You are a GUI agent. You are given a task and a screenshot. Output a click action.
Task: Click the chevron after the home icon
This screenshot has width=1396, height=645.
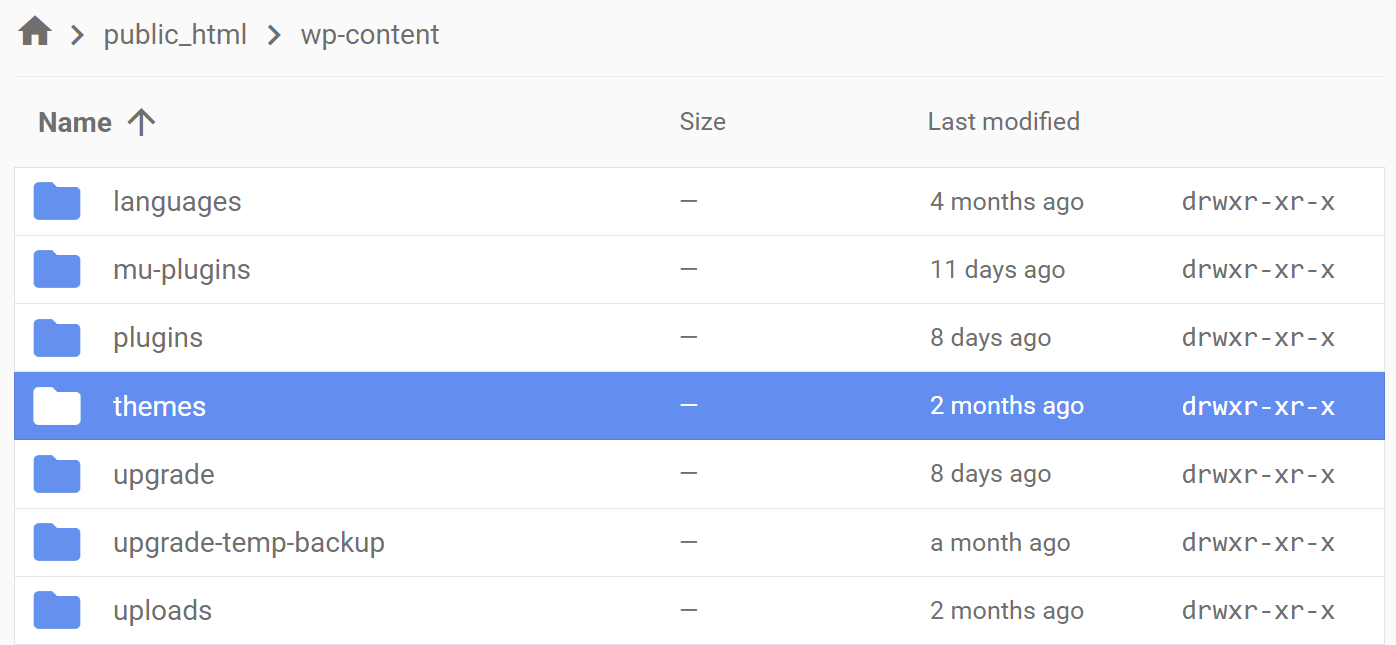click(78, 35)
